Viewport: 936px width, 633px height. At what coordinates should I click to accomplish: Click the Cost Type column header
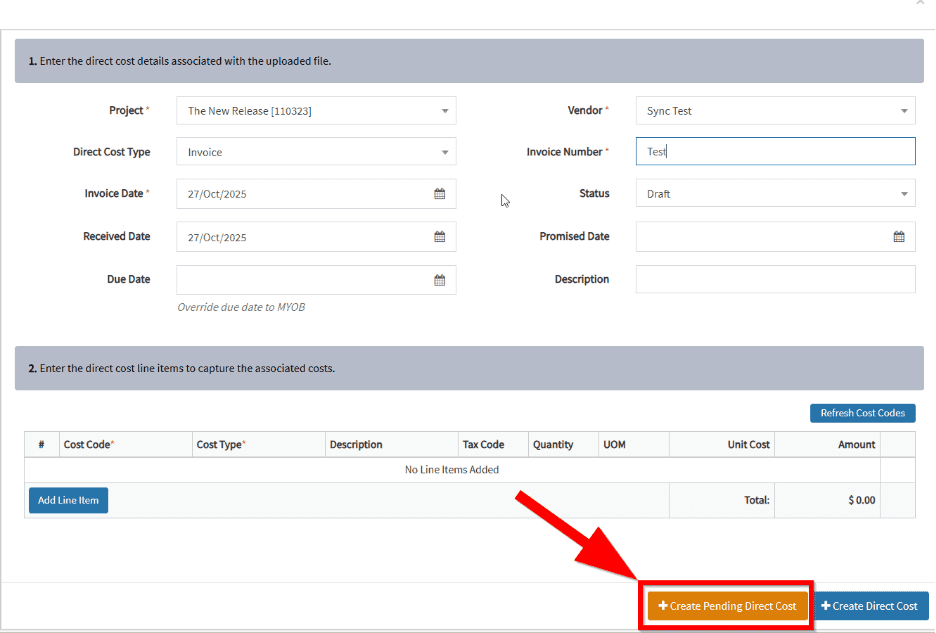(x=221, y=444)
